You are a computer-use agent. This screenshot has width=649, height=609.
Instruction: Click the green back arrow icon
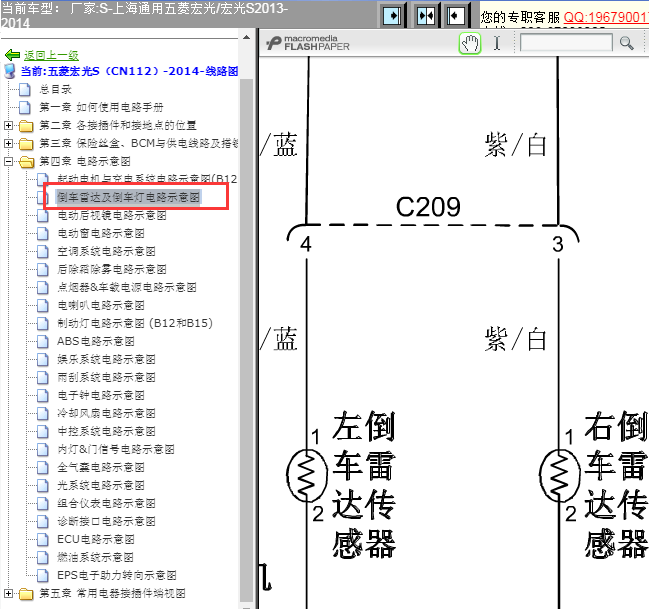pyautogui.click(x=12, y=55)
